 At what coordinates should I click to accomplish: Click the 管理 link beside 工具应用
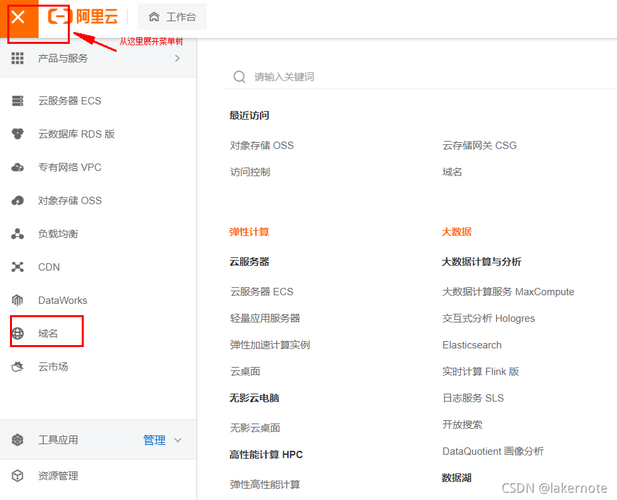(154, 440)
